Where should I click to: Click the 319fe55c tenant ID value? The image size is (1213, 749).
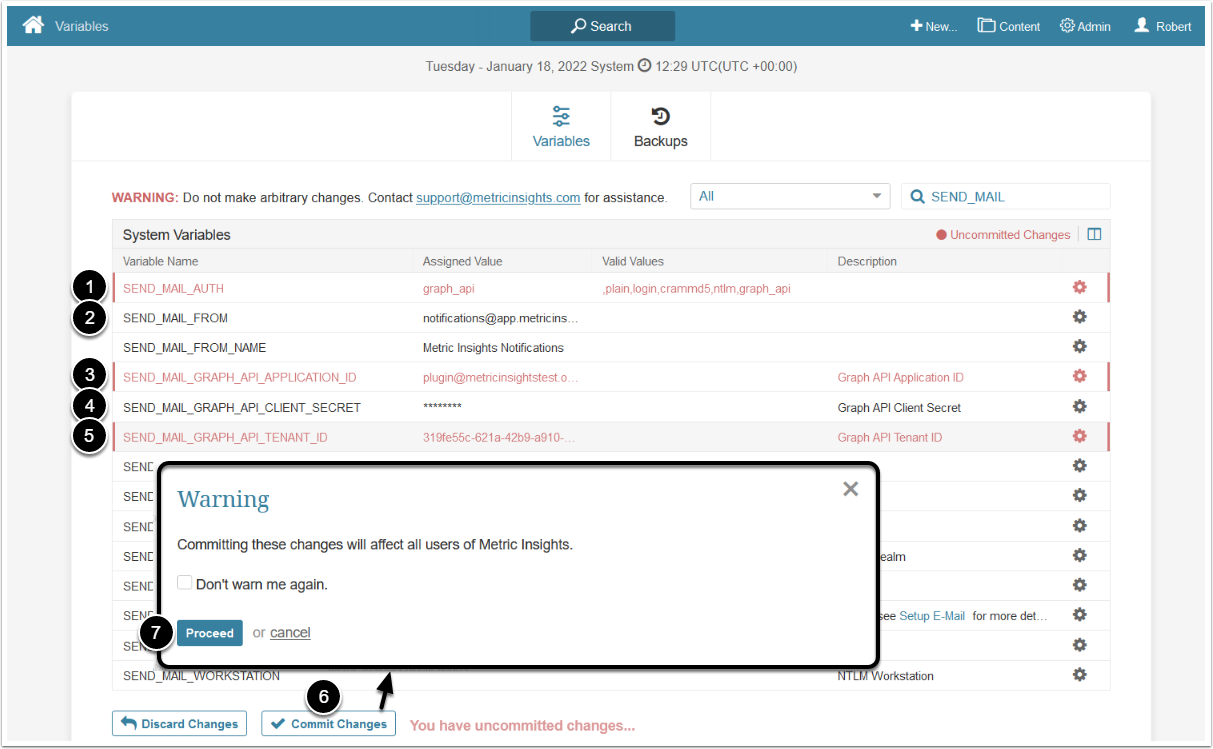click(x=499, y=438)
